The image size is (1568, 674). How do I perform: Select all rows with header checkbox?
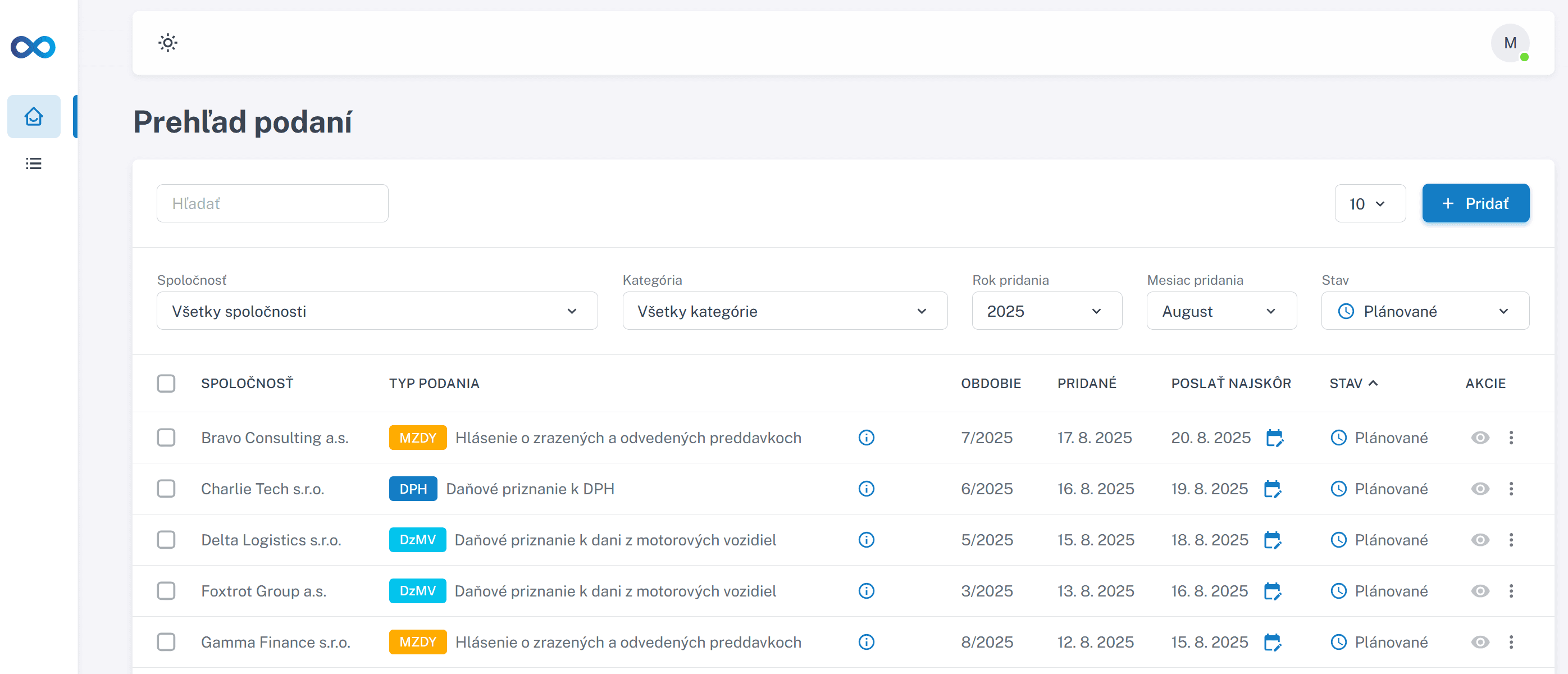pos(166,384)
